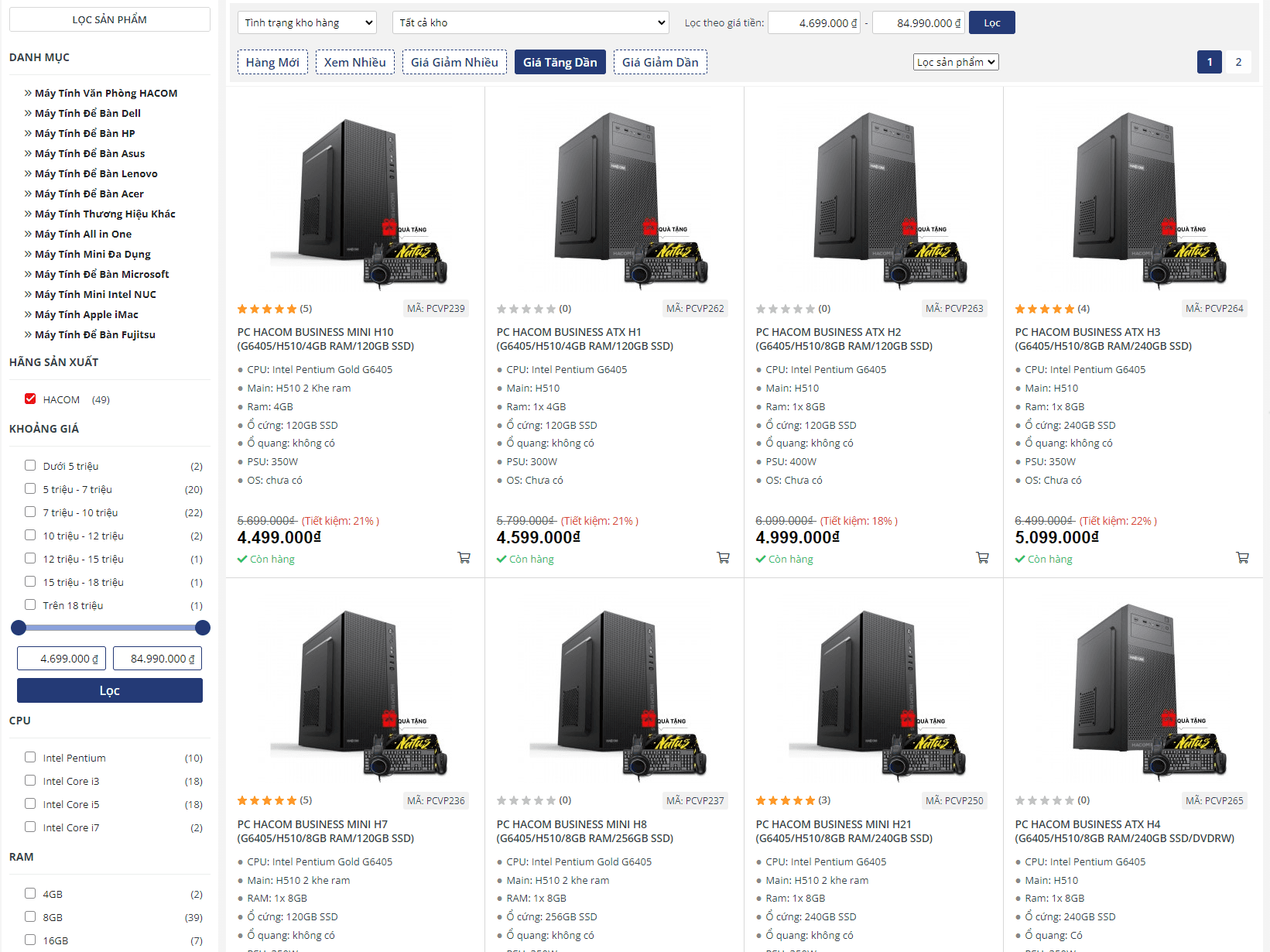Sort by Giá Giảm Dần
The width and height of the screenshot is (1270, 952).
click(x=660, y=62)
